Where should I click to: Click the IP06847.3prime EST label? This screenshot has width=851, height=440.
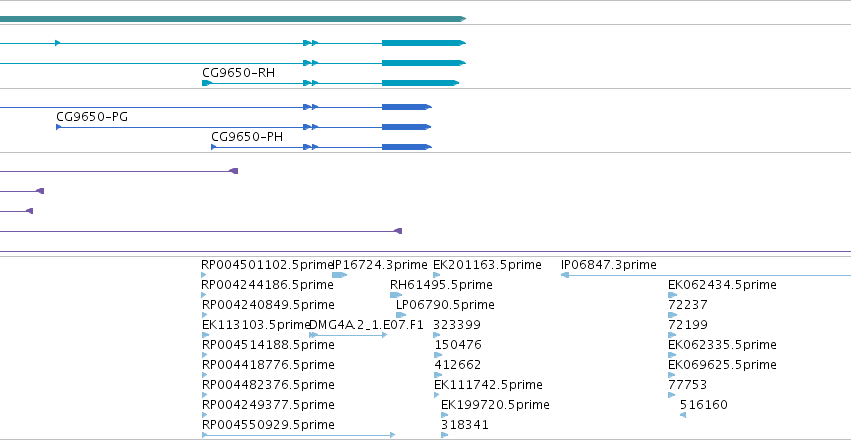[608, 265]
